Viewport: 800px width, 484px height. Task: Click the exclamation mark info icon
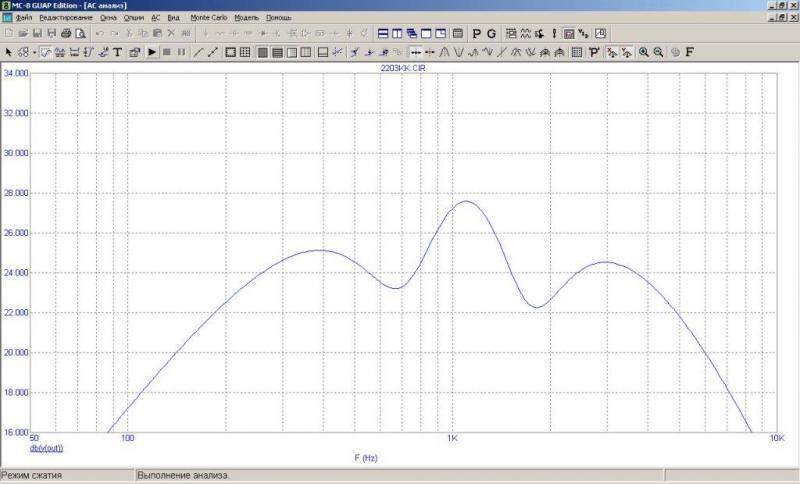click(554, 34)
